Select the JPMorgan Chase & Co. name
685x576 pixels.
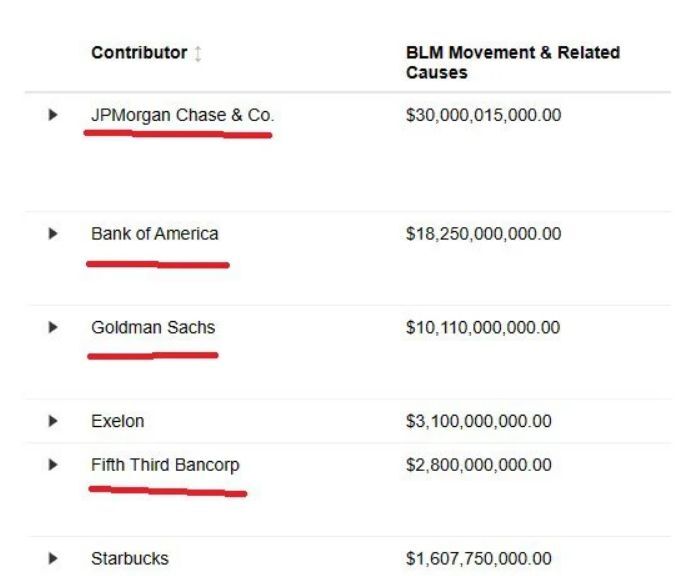[x=182, y=116]
